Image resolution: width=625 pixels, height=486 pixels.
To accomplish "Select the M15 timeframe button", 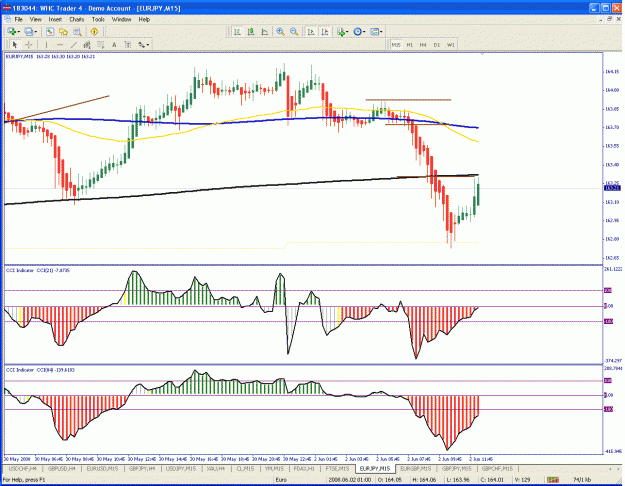I will (396, 45).
